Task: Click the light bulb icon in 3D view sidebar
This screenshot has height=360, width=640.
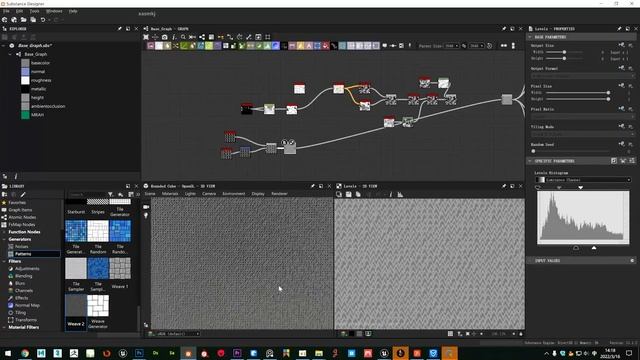Action: (146, 216)
